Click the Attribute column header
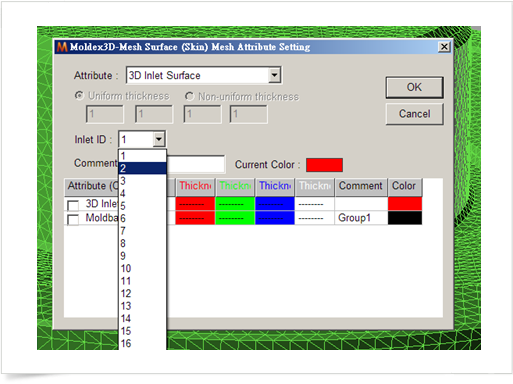Image resolution: width=513 pixels, height=384 pixels. 92,186
